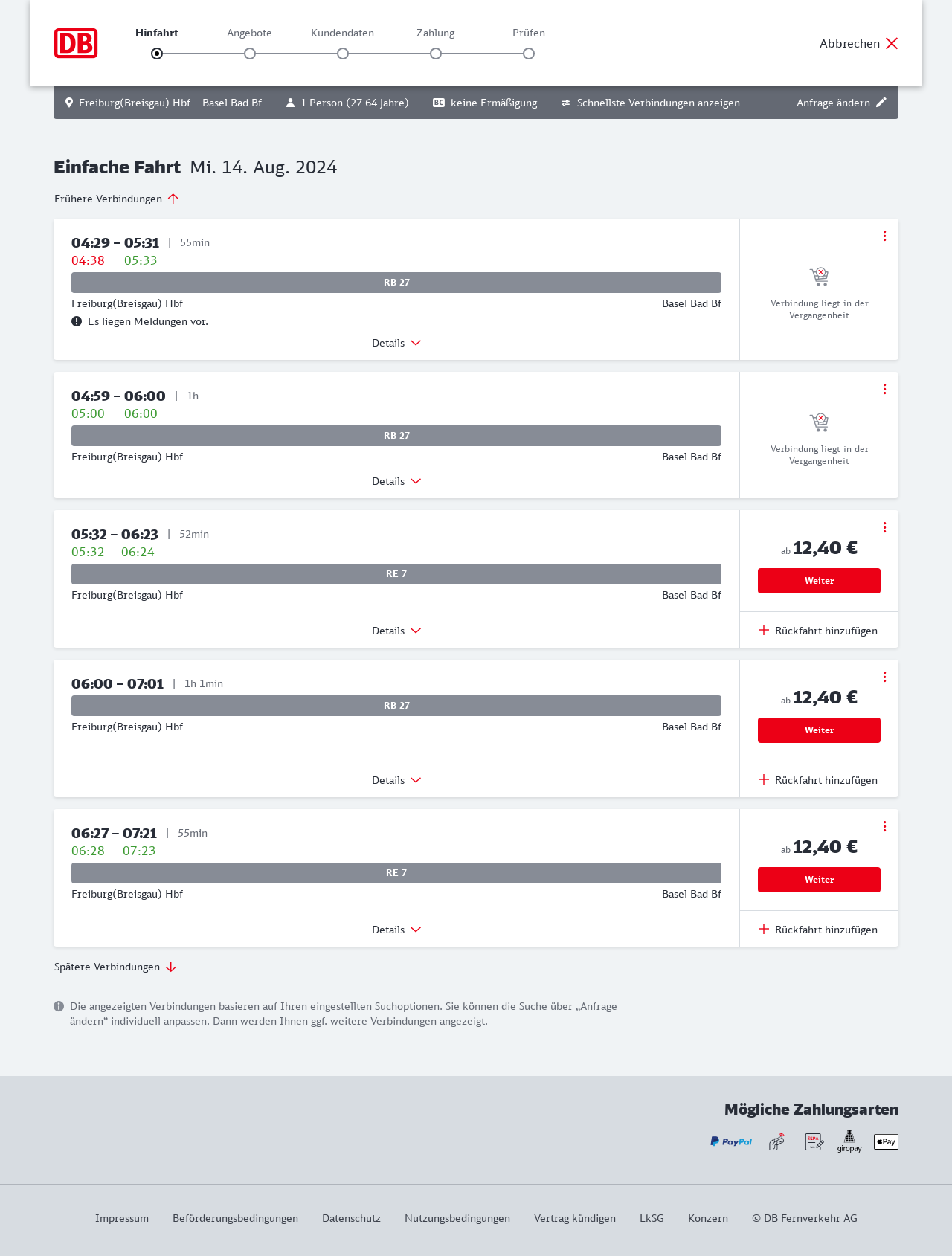Select the Angebote step in progress bar
The image size is (952, 1256).
[x=250, y=54]
